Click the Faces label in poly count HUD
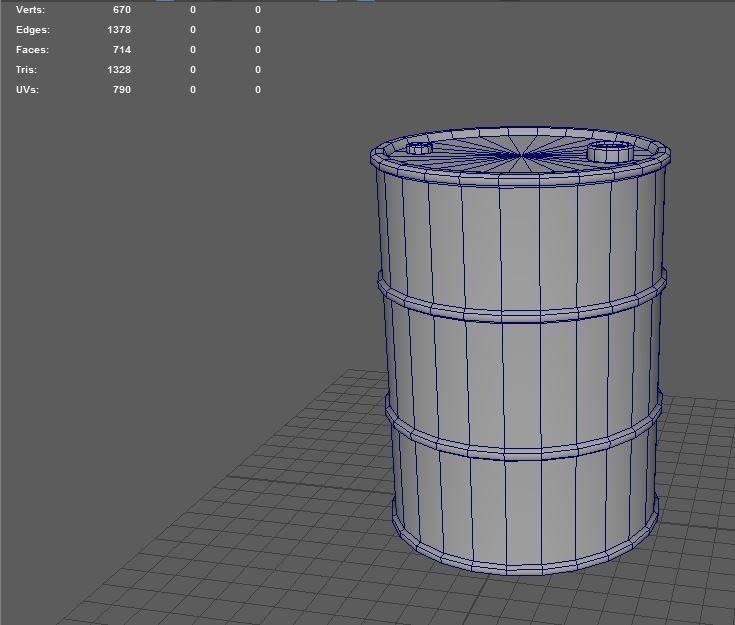This screenshot has height=625, width=735. coord(32,50)
